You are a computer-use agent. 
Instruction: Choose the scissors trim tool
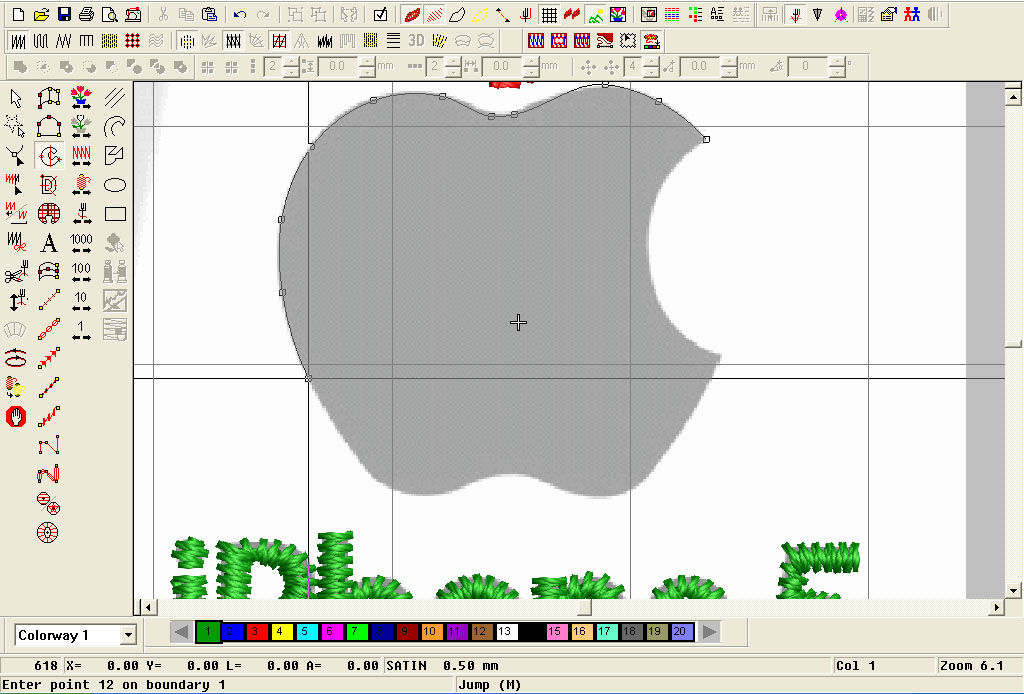click(16, 272)
